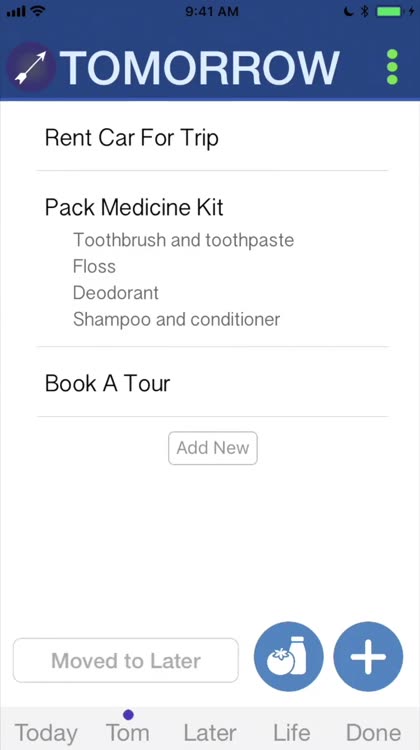Tap the battery icon in status bar
The image size is (420, 750).
tap(391, 11)
